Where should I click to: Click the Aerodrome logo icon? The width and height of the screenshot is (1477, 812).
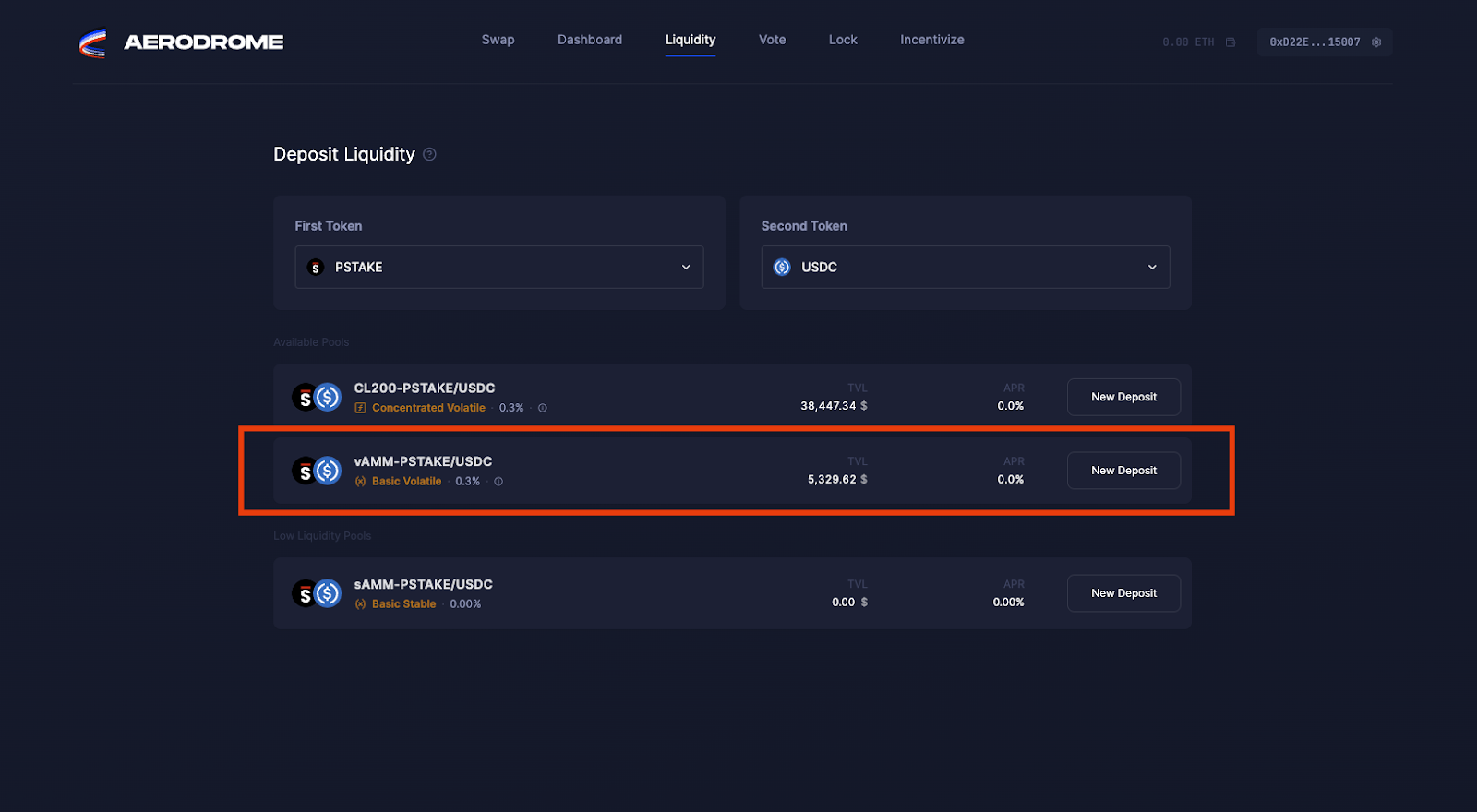click(x=92, y=42)
